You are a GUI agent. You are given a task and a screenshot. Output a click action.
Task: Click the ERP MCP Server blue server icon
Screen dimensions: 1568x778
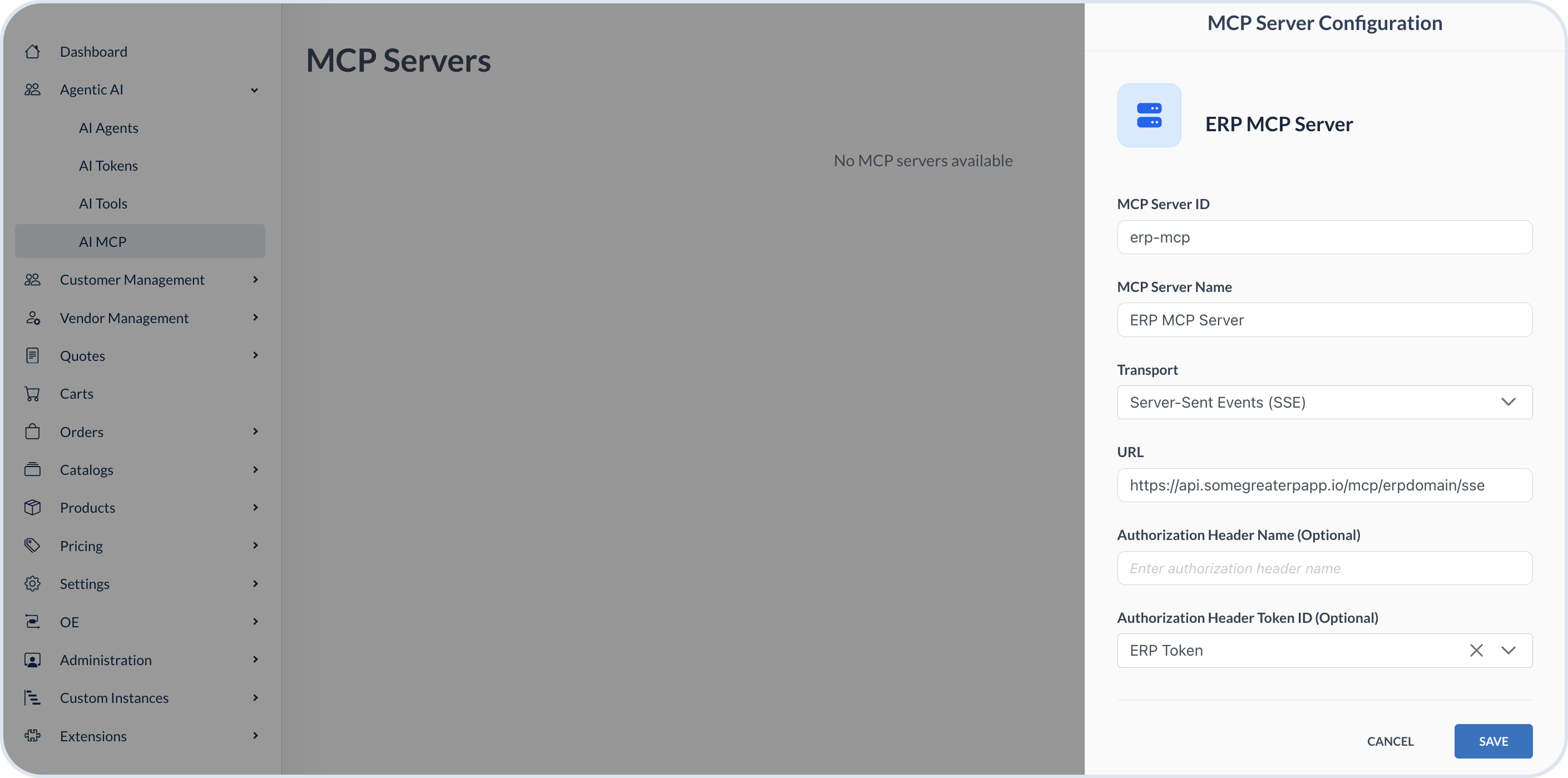click(1149, 115)
